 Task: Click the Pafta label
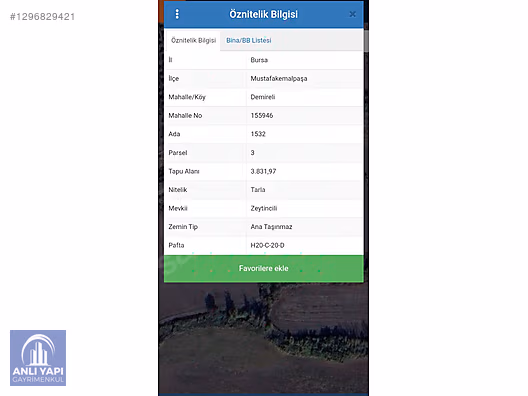point(176,245)
